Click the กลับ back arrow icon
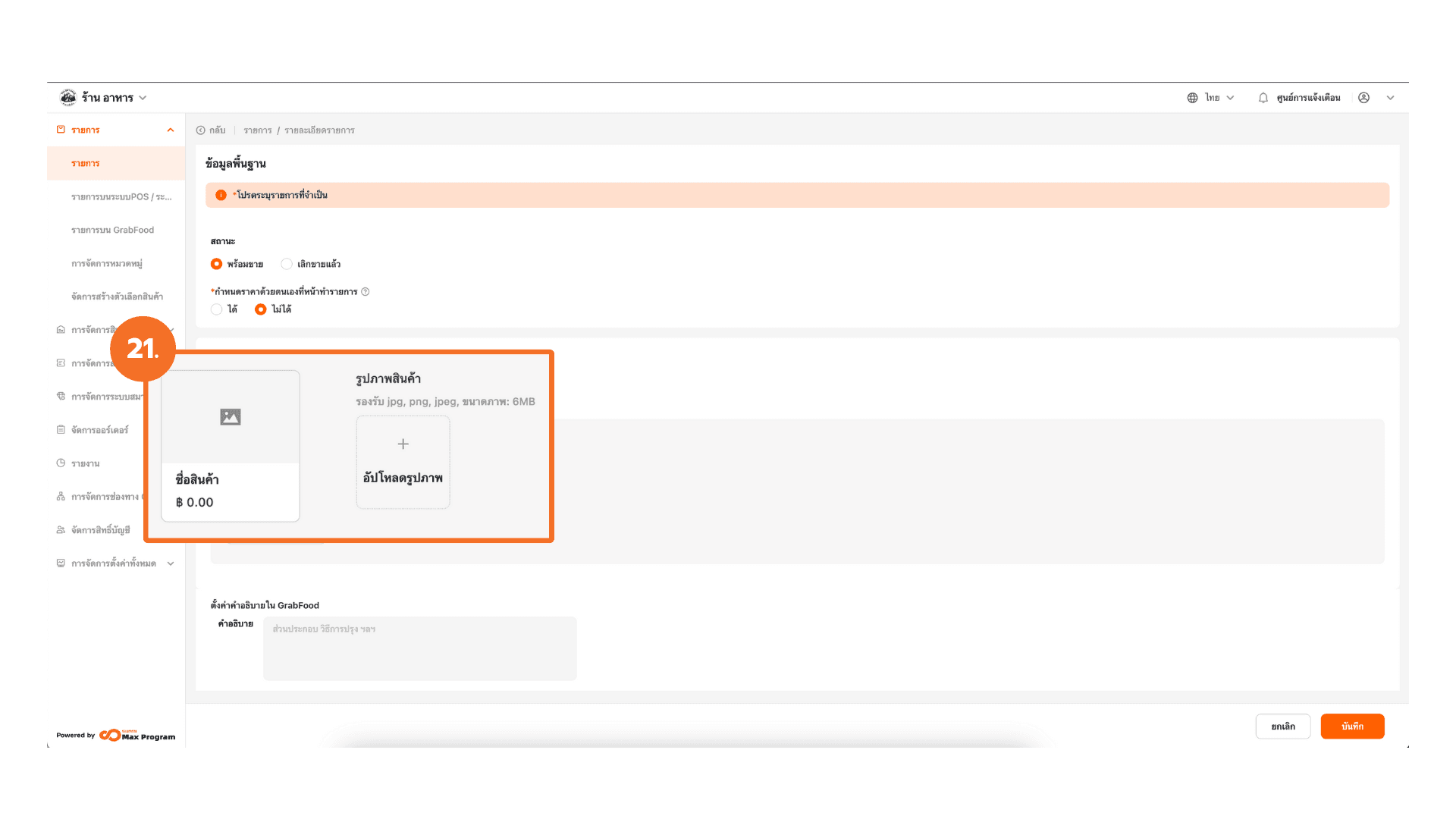The width and height of the screenshot is (1456, 819). [201, 130]
